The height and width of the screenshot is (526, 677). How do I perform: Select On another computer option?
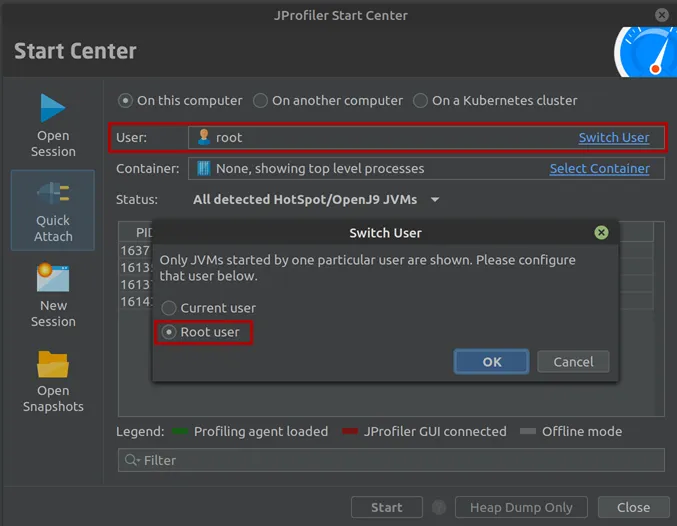pyautogui.click(x=328, y=101)
